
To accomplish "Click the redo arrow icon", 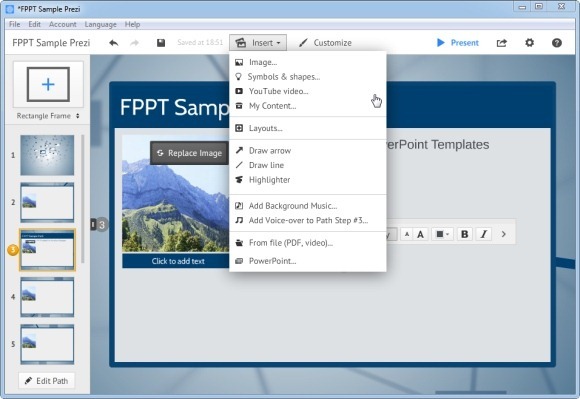I will [x=134, y=43].
